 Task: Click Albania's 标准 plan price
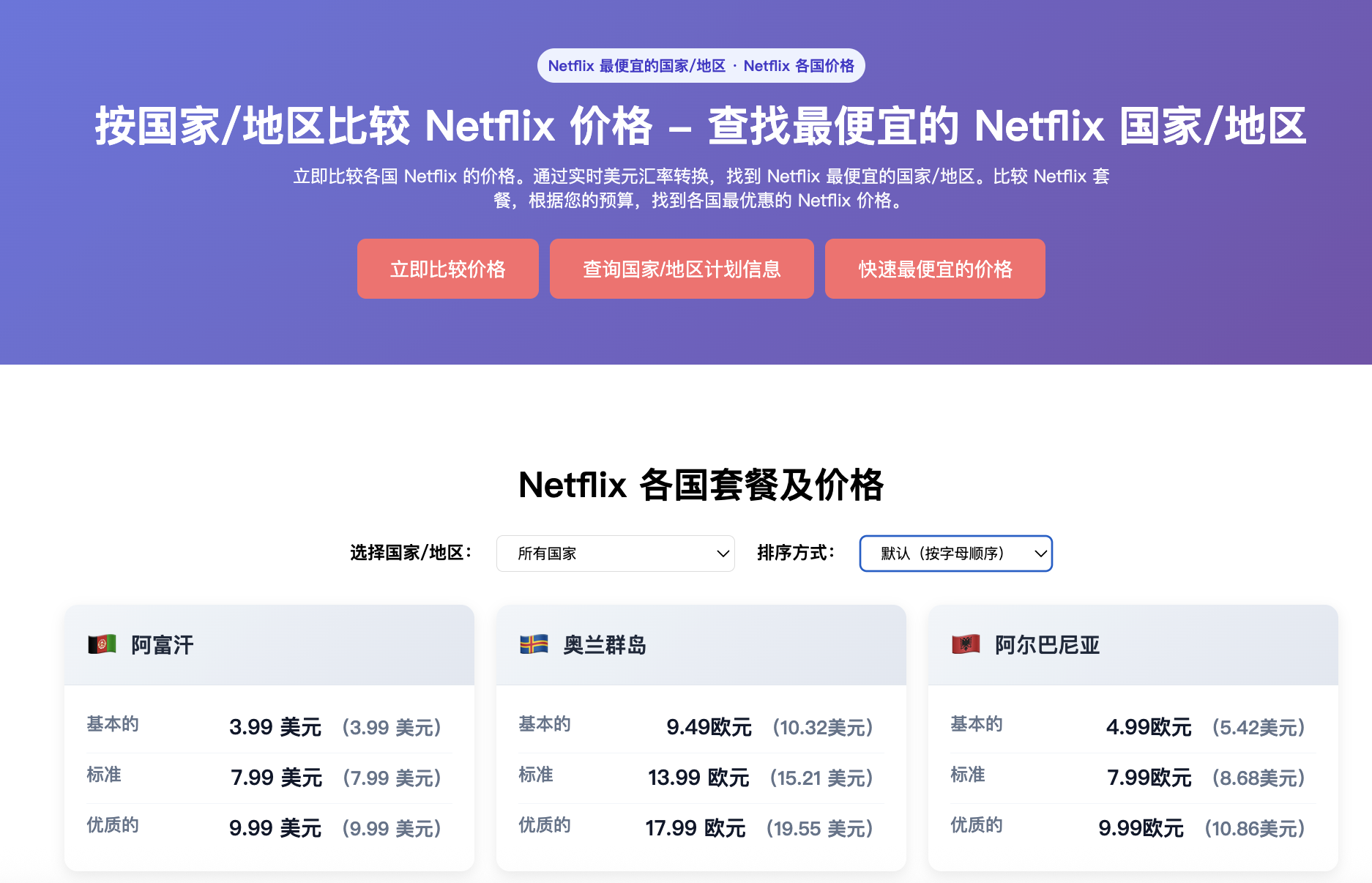click(1150, 778)
